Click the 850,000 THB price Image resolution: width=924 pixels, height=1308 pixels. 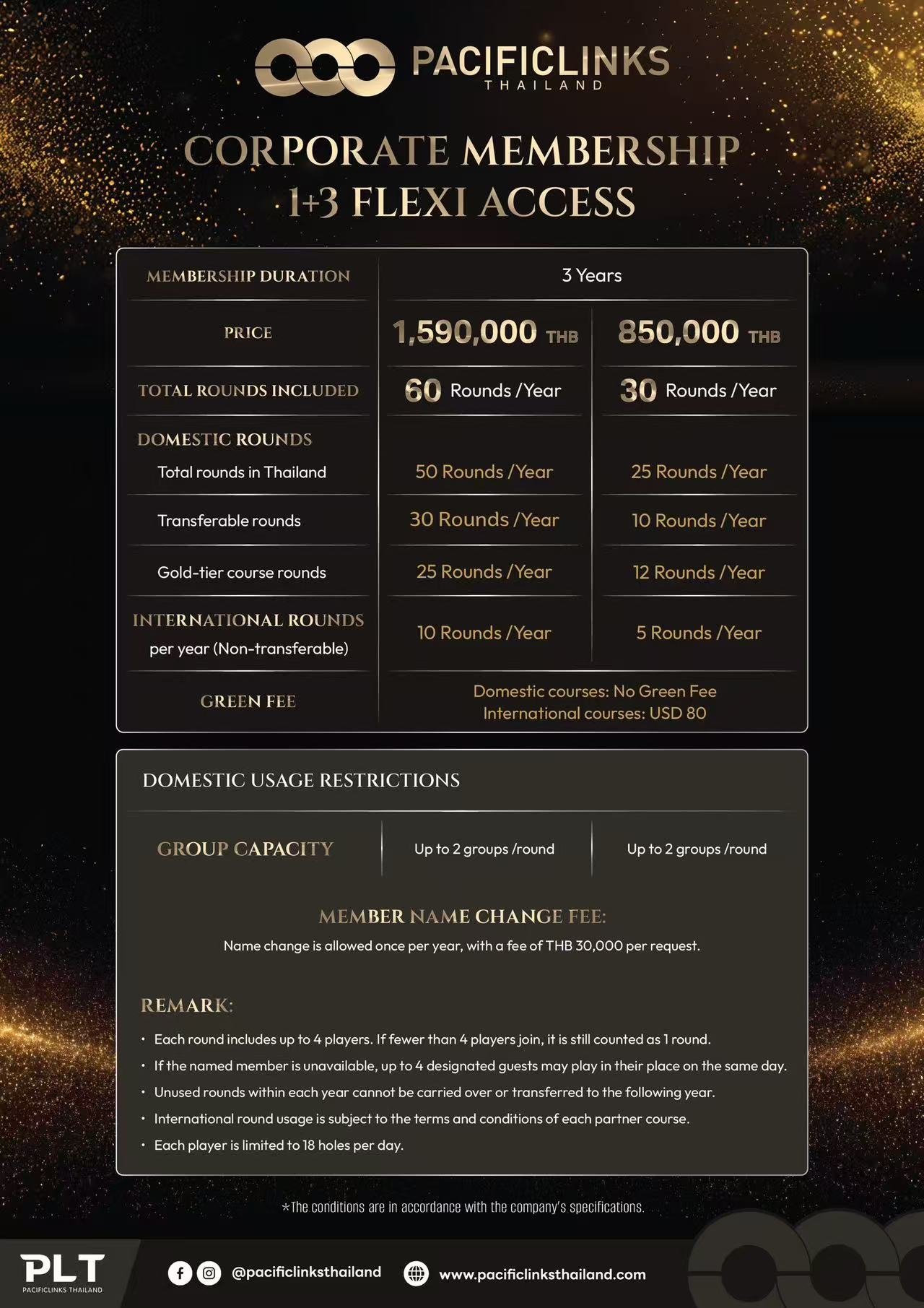pyautogui.click(x=698, y=333)
